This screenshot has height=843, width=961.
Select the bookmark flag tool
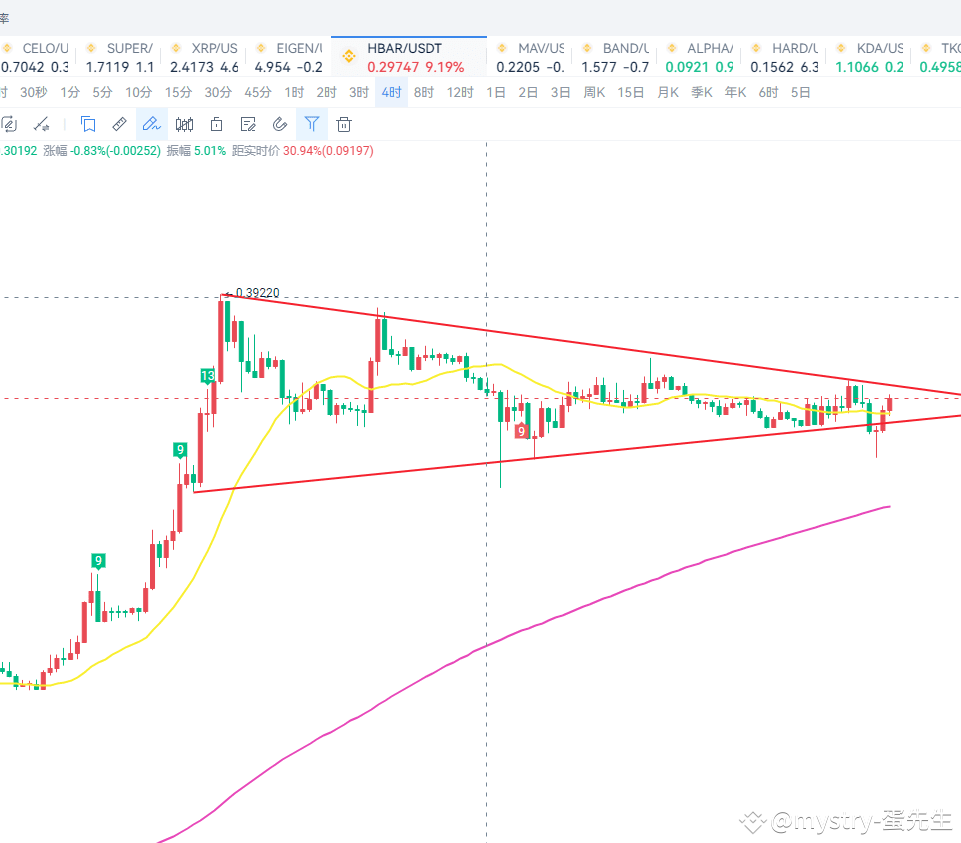point(87,124)
